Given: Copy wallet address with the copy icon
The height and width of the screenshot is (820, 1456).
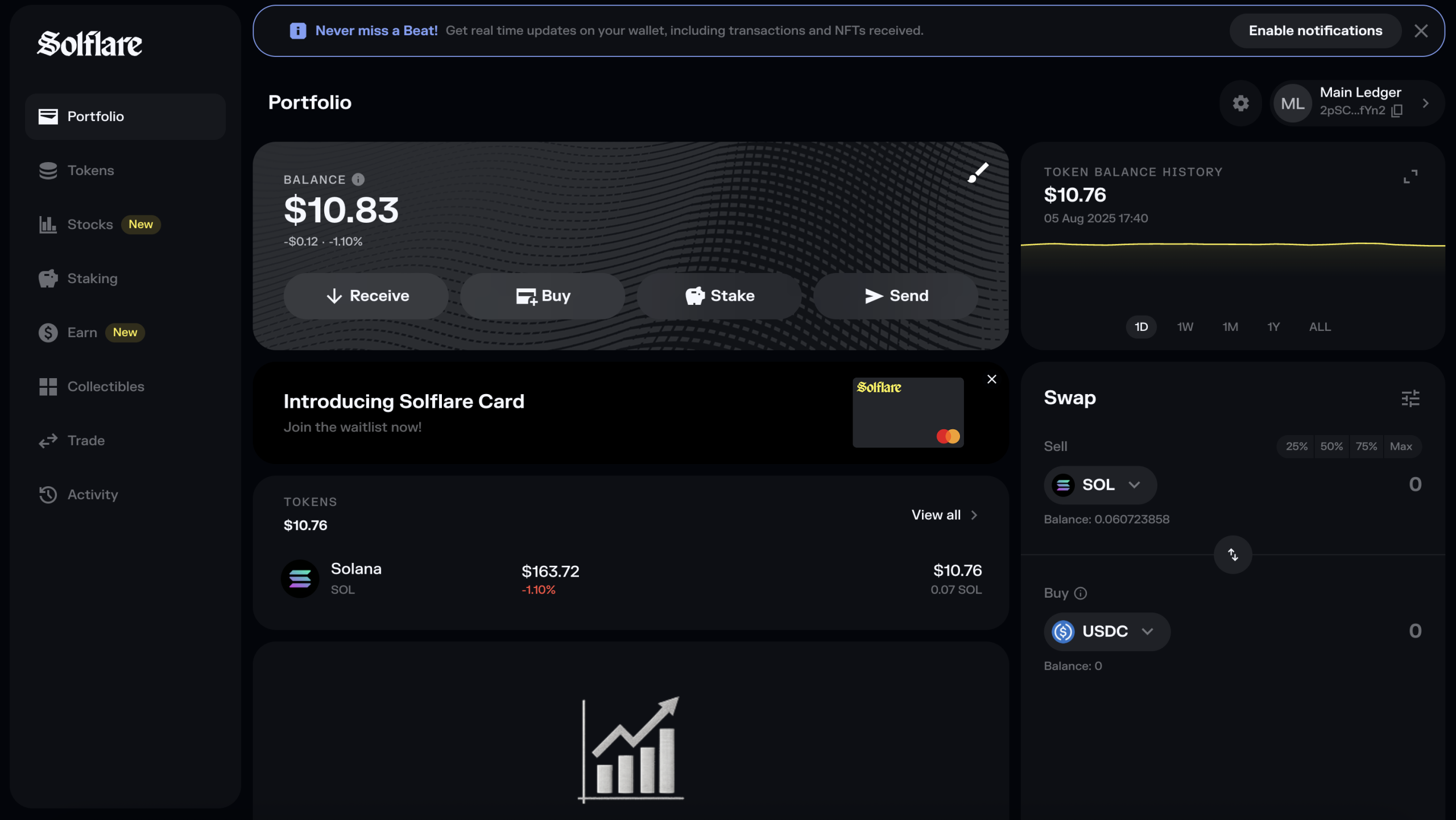Looking at the screenshot, I should [x=1397, y=111].
